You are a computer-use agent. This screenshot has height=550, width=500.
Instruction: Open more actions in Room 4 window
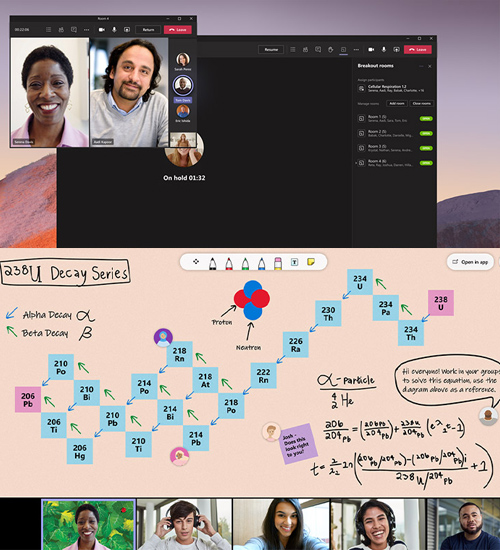(86, 30)
